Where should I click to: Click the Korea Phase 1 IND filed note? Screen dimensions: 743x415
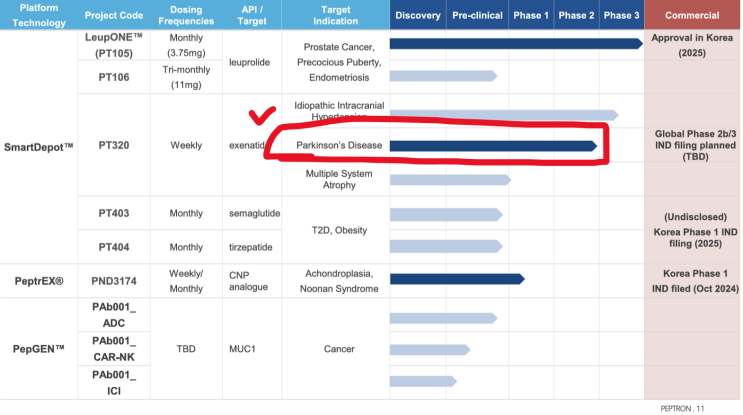[x=695, y=281]
